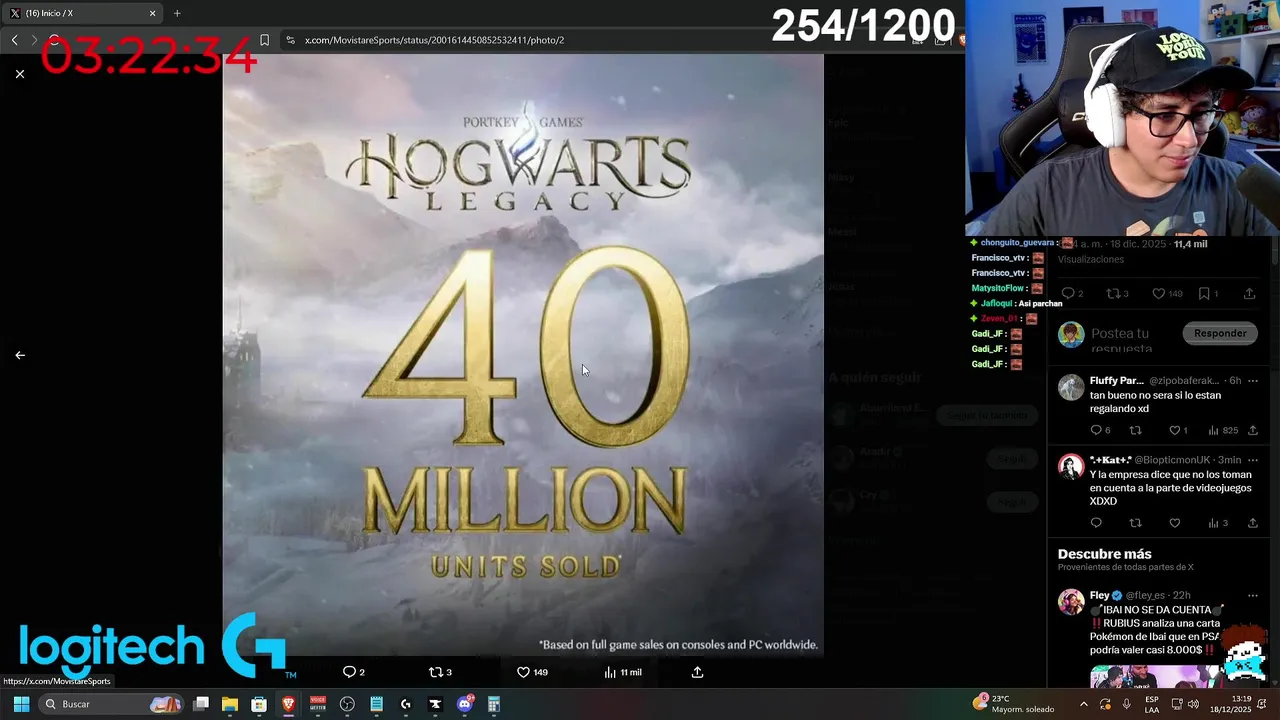This screenshot has height=720, width=1280.
Task: Open the Windows Start menu
Action: (x=21, y=704)
